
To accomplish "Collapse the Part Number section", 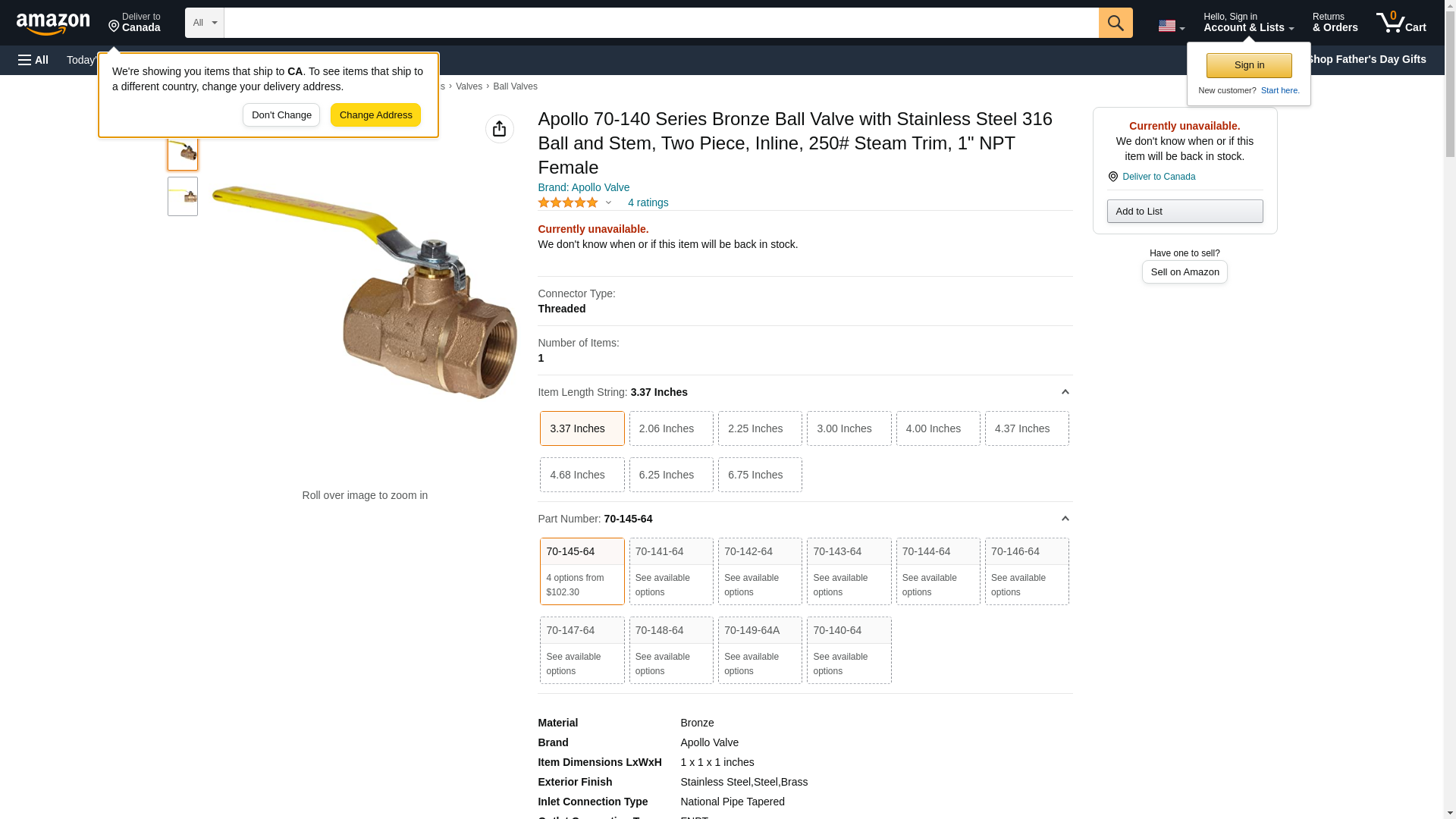I will 1065,519.
